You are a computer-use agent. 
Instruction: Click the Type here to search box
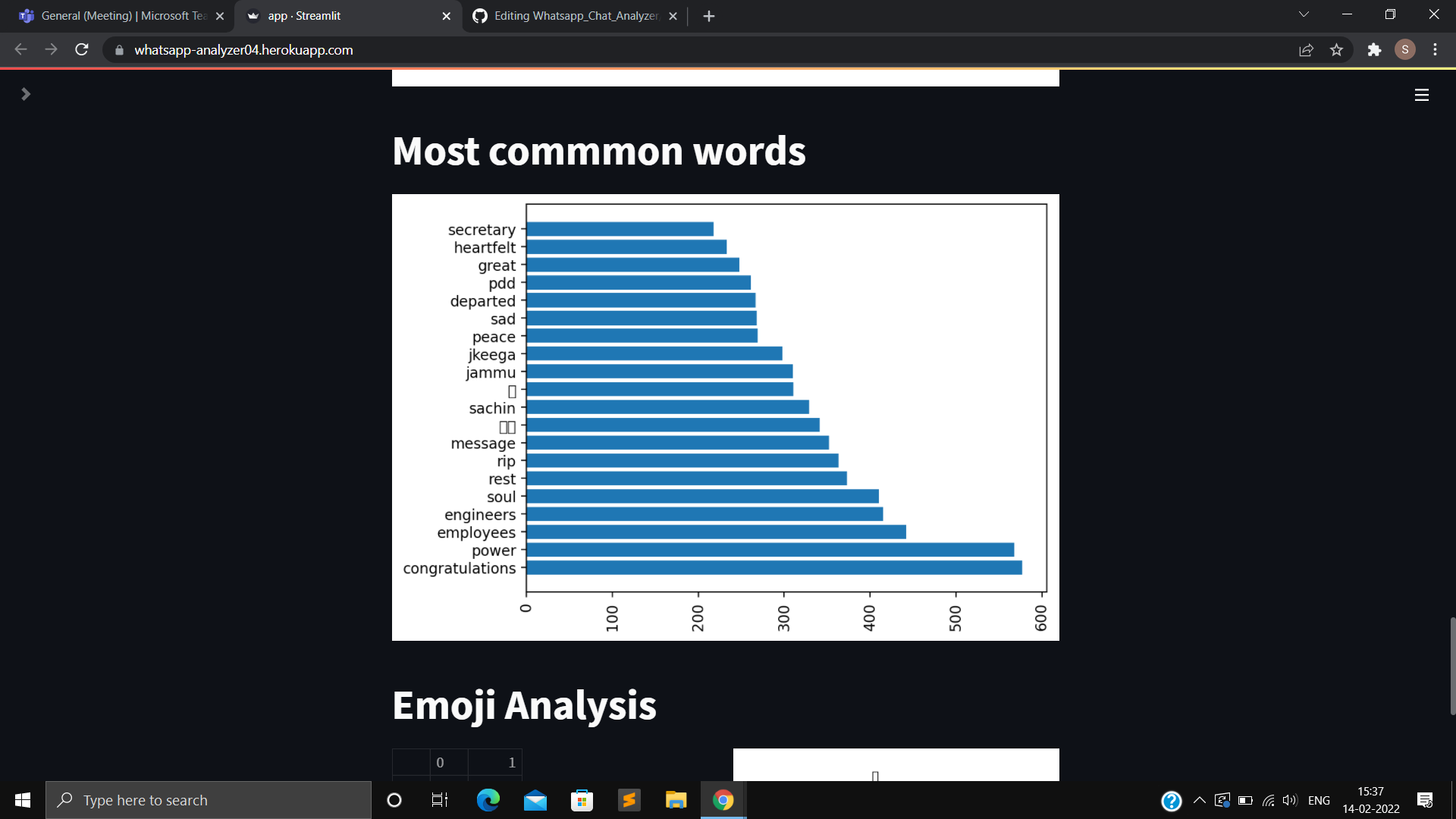209,799
